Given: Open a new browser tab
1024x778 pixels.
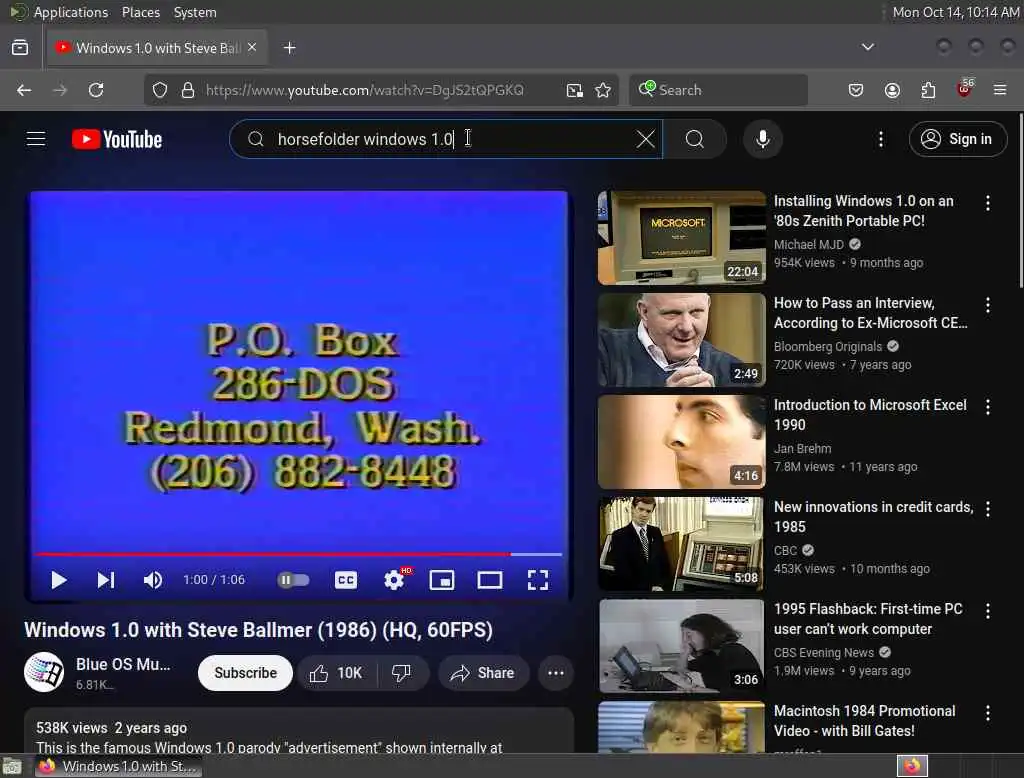Looking at the screenshot, I should click(x=290, y=48).
